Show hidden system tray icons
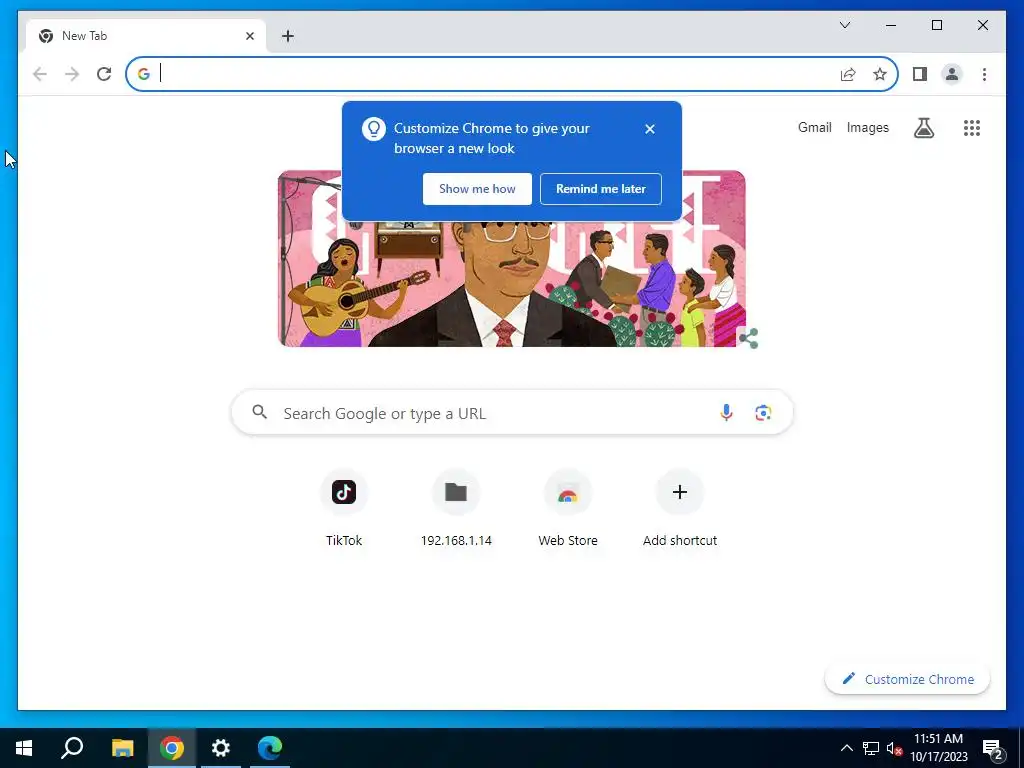 (x=846, y=748)
